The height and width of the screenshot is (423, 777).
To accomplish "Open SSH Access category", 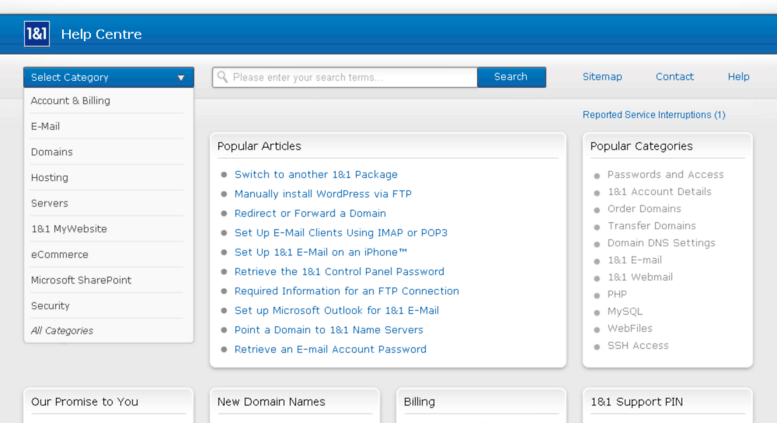I will pyautogui.click(x=638, y=345).
